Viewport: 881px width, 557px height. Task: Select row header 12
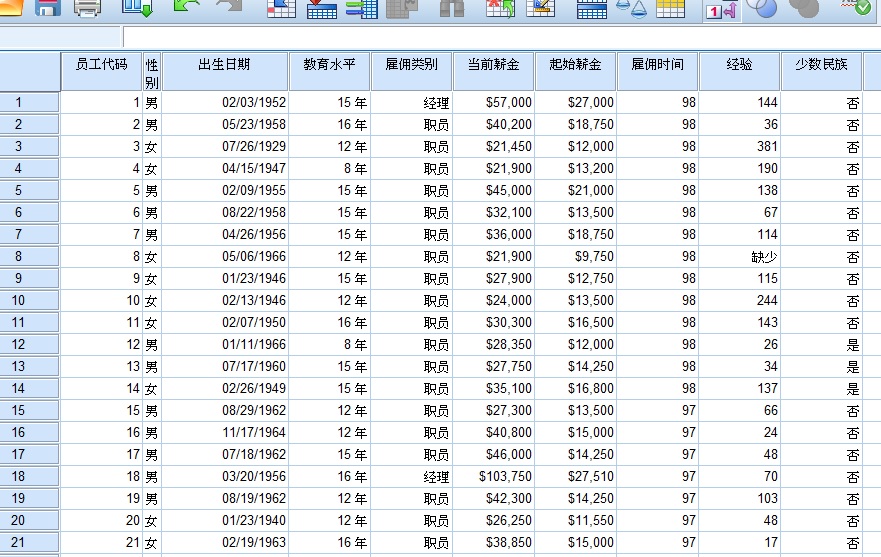click(29, 345)
